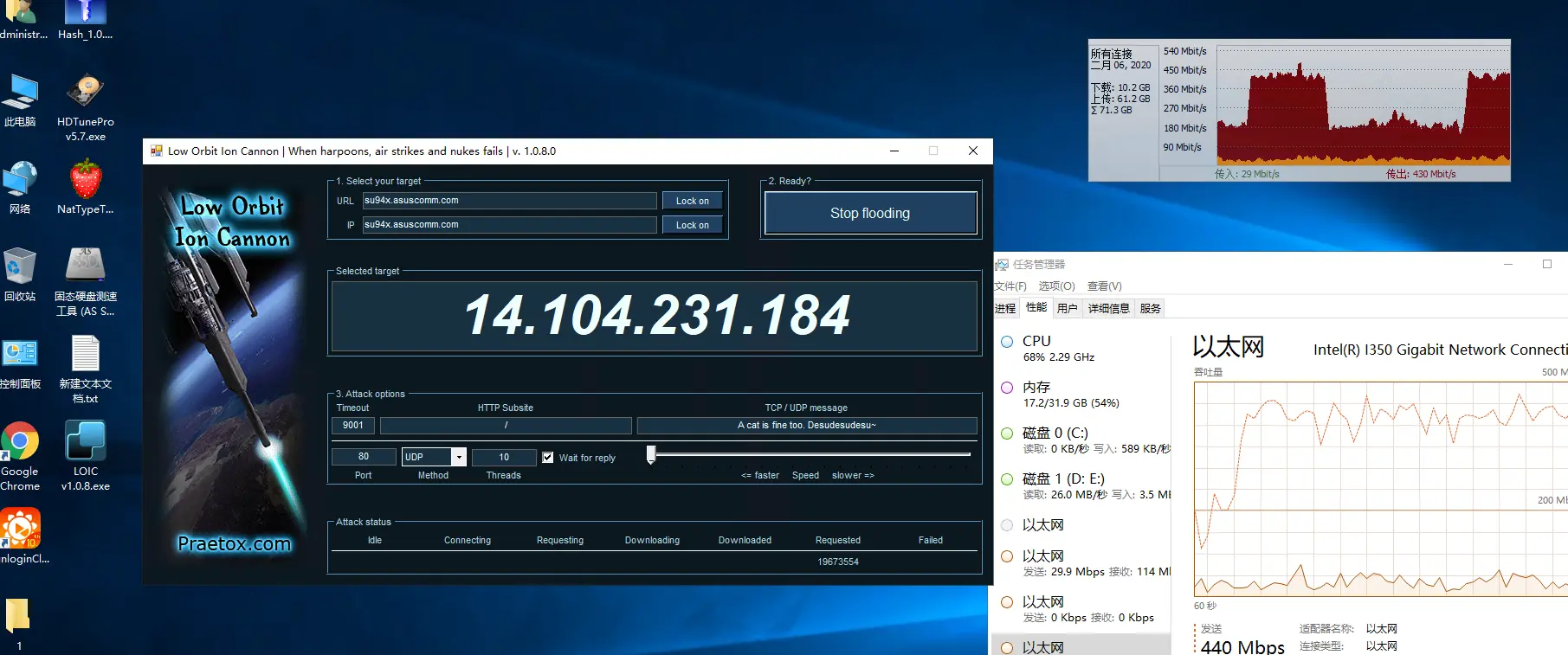Click the Praetox.com link in LOIC
Image resolution: width=1568 pixels, height=655 pixels.
(x=234, y=543)
